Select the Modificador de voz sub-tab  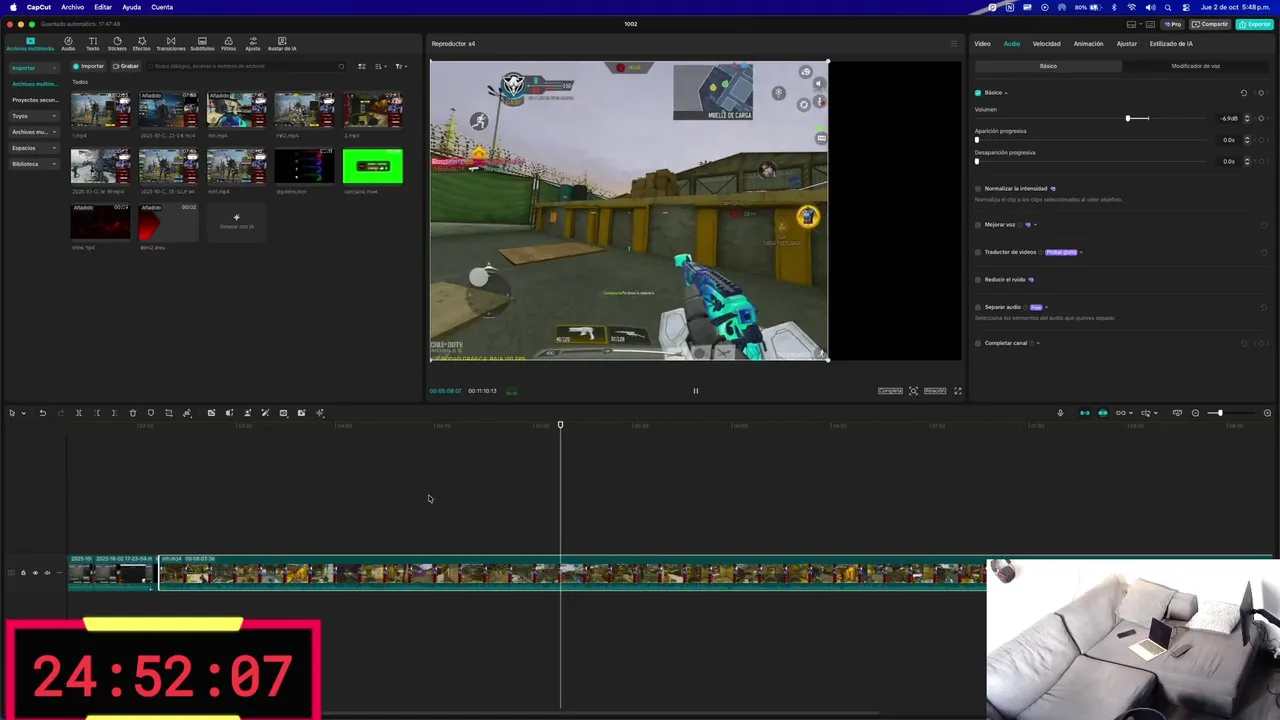tap(1195, 66)
